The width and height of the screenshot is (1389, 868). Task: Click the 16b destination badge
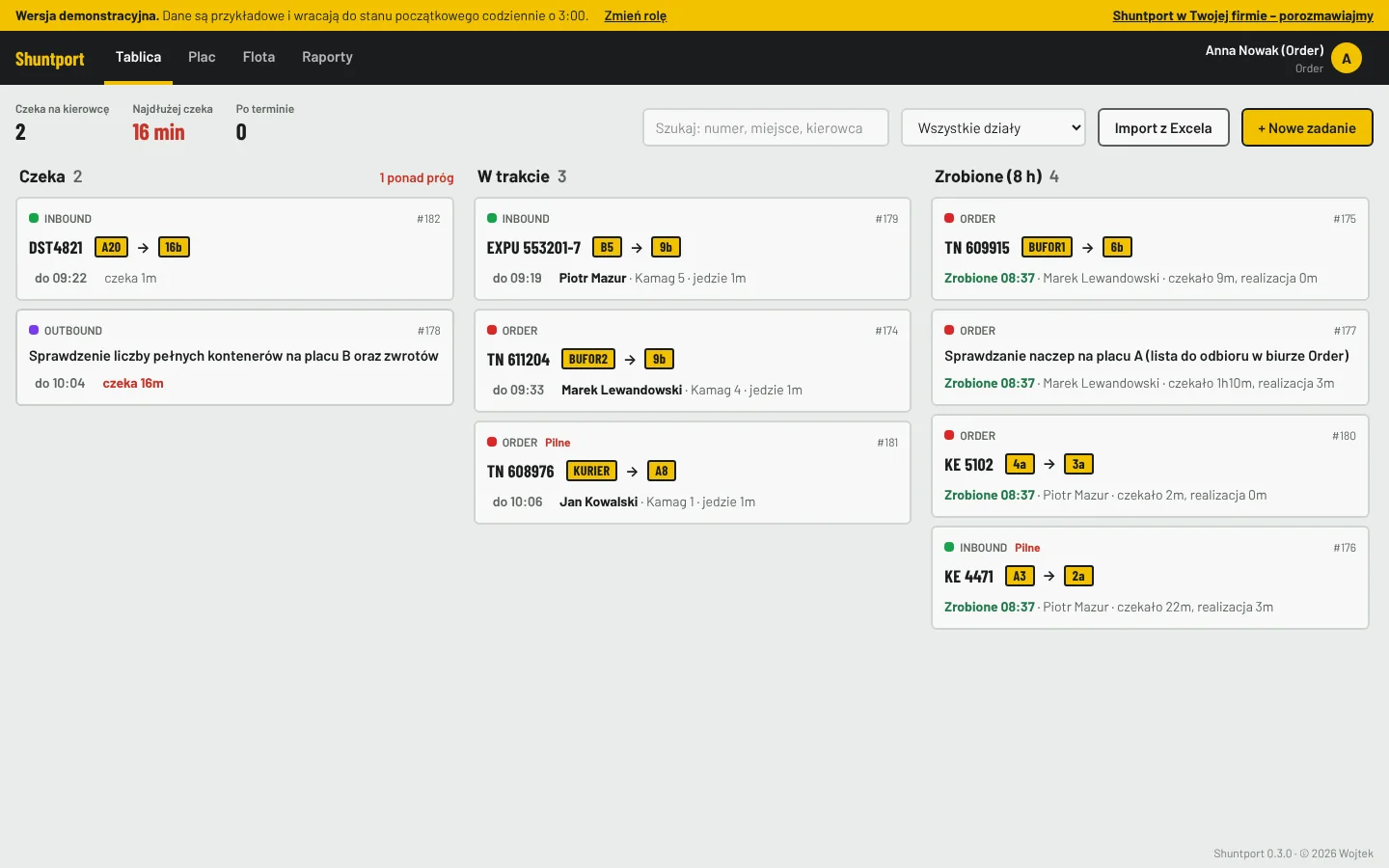click(x=174, y=248)
